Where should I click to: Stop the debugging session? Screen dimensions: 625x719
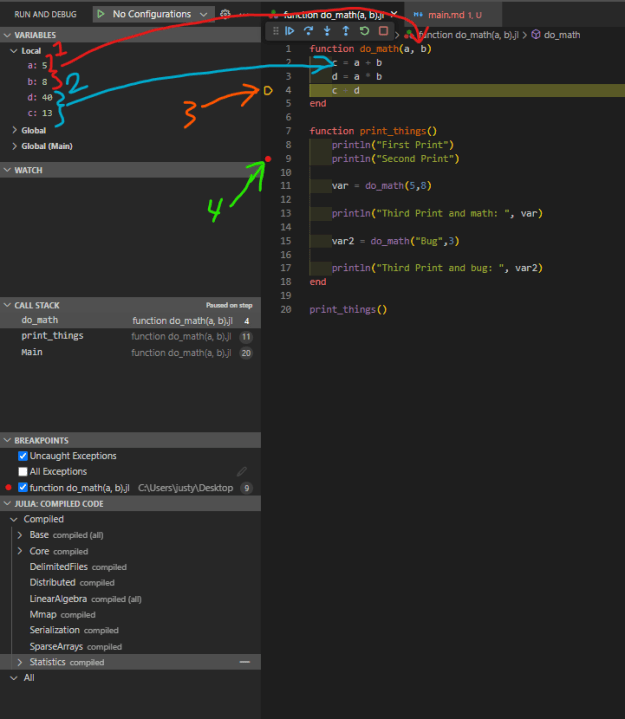coord(383,31)
